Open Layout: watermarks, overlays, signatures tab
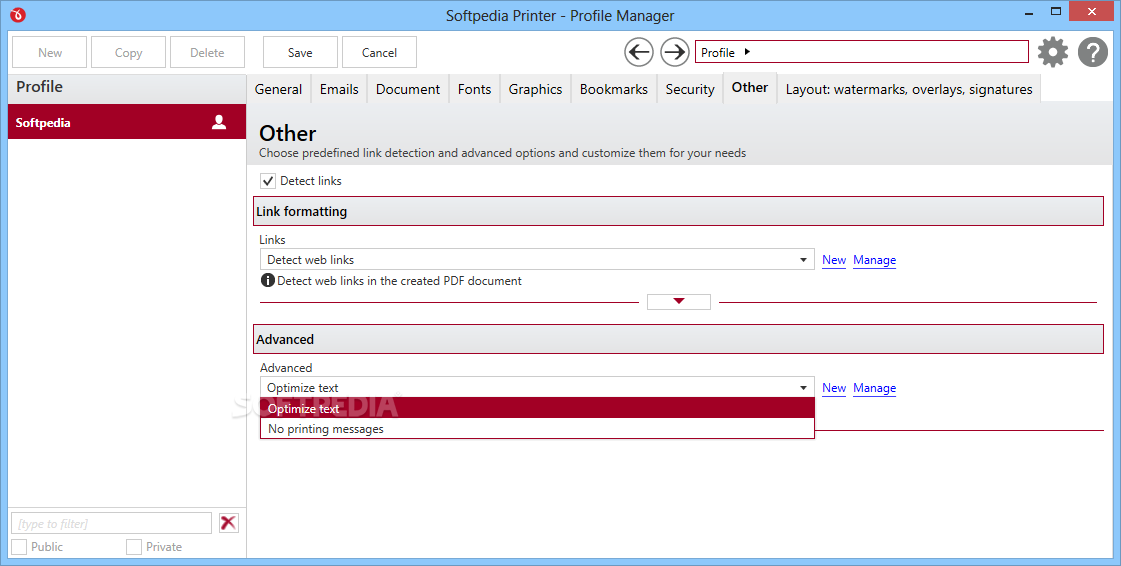 (x=909, y=89)
